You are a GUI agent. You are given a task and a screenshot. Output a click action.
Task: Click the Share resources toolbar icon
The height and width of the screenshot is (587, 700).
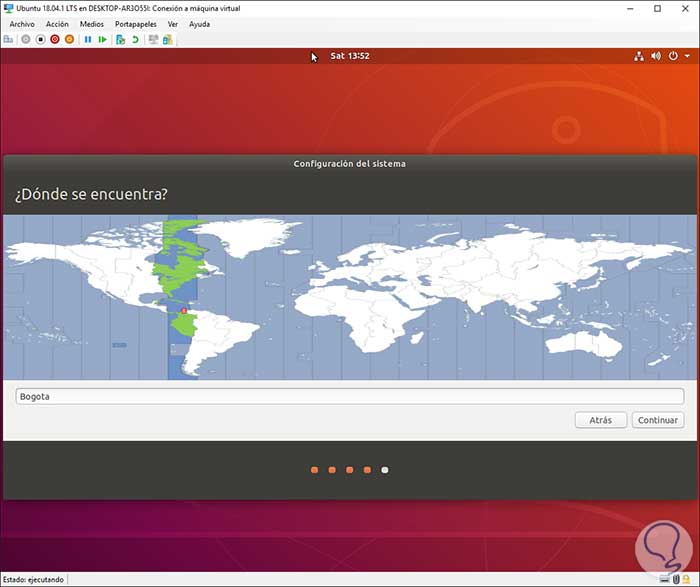click(168, 40)
